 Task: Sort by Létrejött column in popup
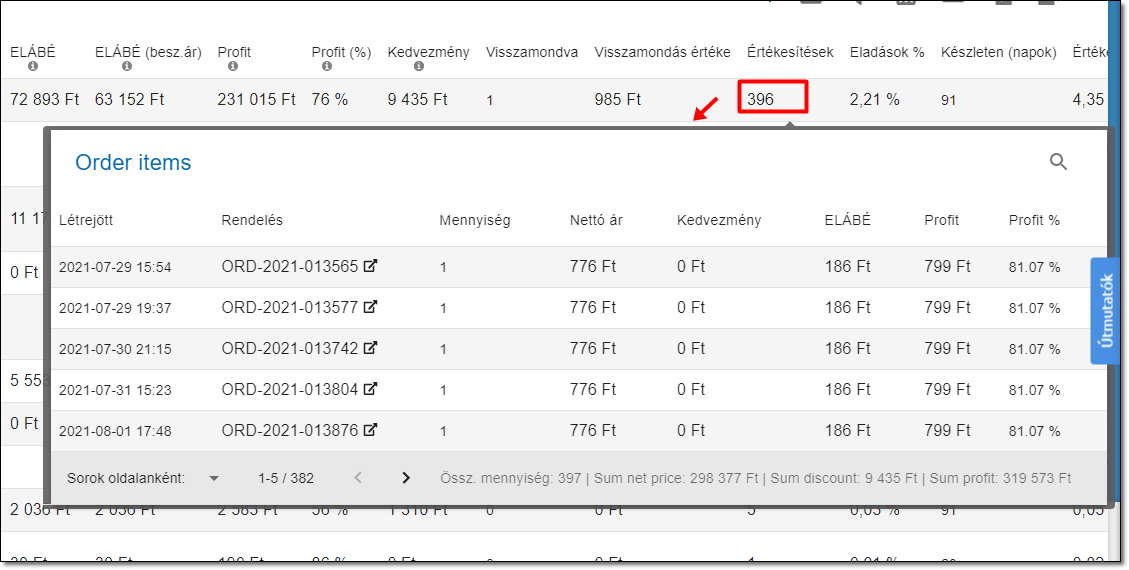click(86, 220)
